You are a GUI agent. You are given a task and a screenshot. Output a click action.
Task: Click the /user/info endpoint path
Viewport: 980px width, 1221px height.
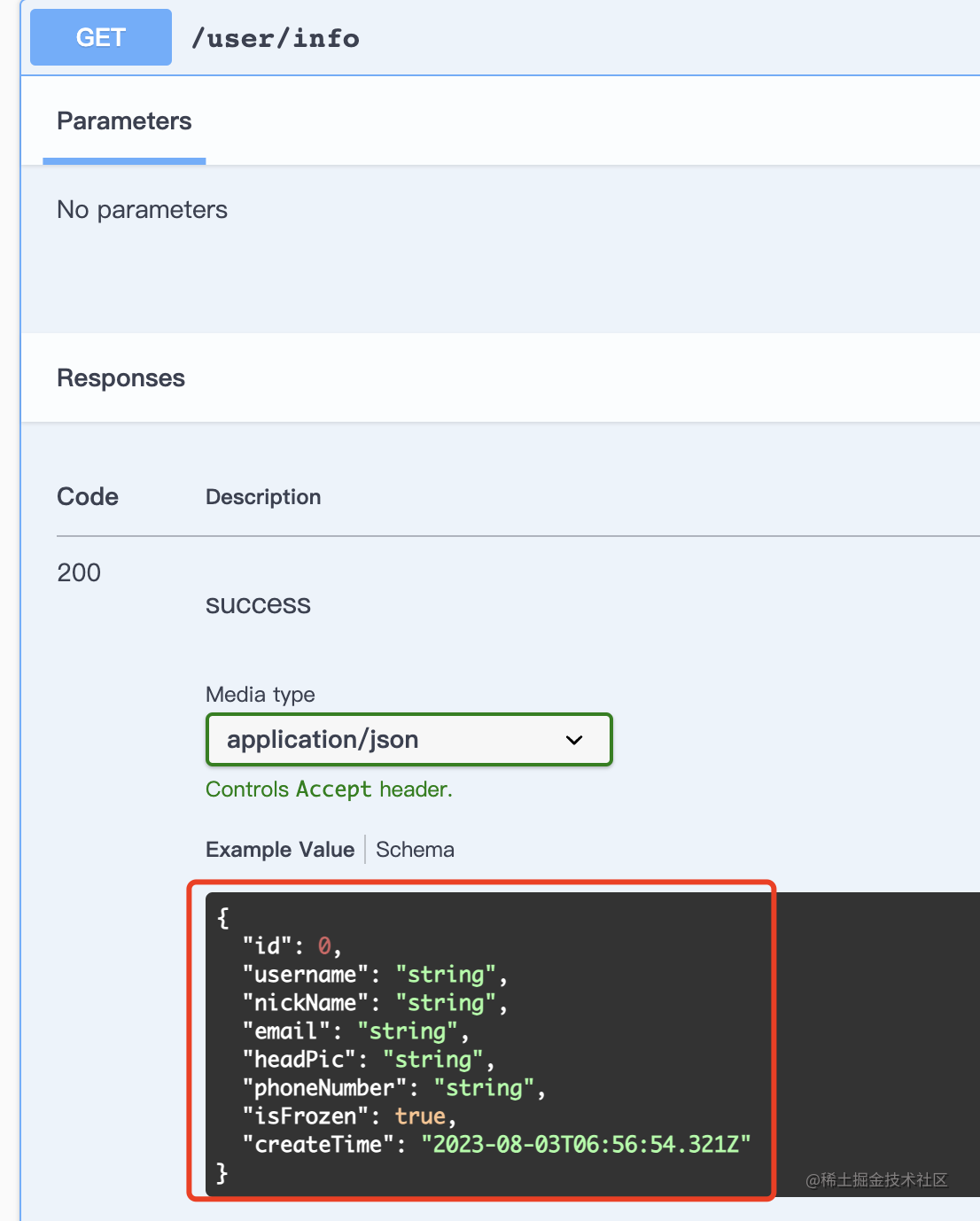276,38
